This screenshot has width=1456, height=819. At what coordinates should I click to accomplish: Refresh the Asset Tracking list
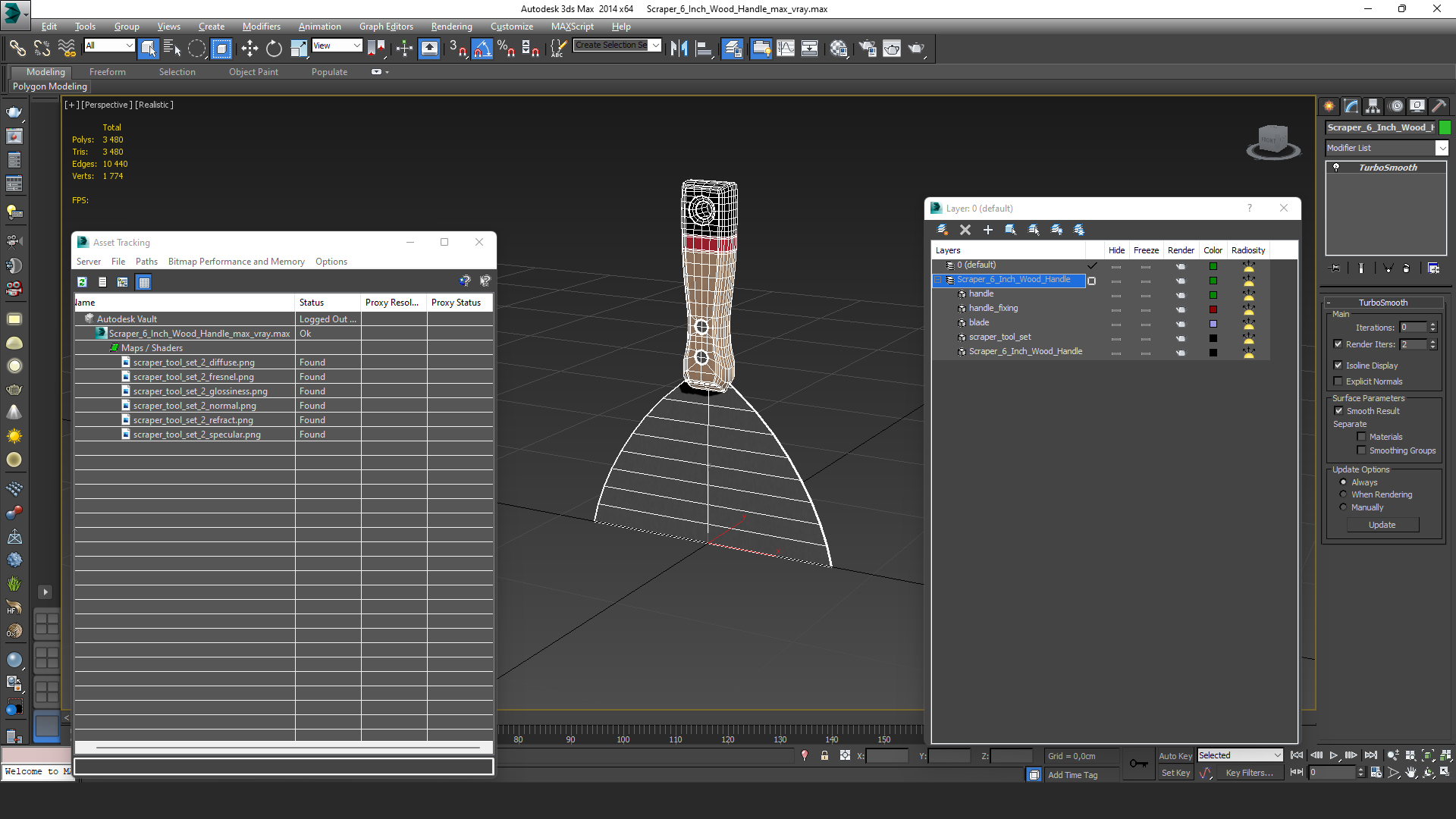pyautogui.click(x=82, y=282)
